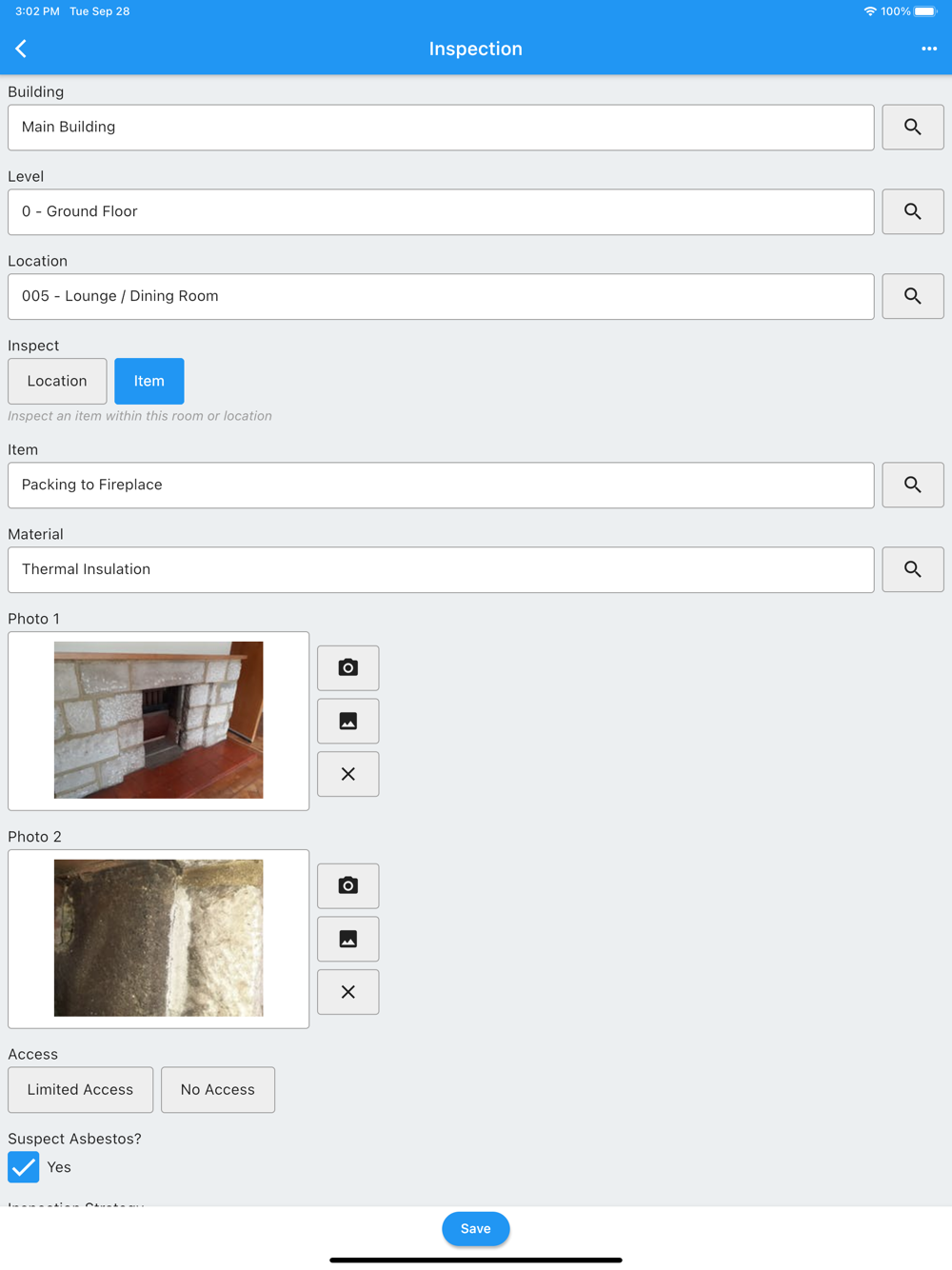Remove Photo 2

[x=348, y=993]
